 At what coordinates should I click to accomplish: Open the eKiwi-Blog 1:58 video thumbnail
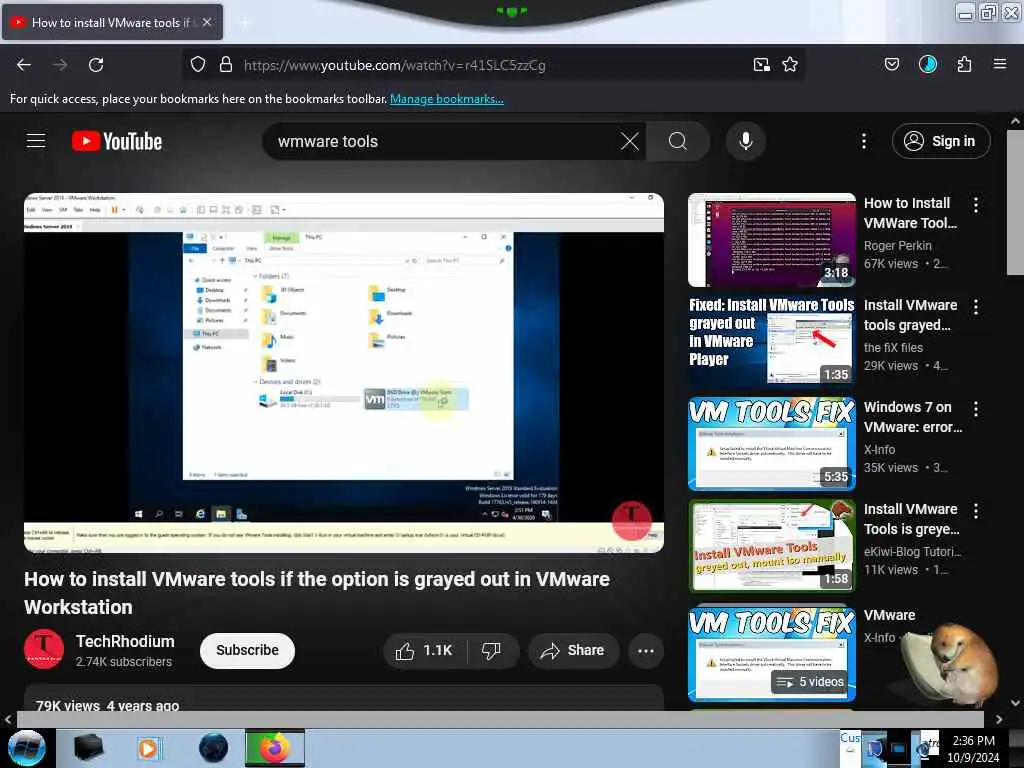(x=772, y=545)
